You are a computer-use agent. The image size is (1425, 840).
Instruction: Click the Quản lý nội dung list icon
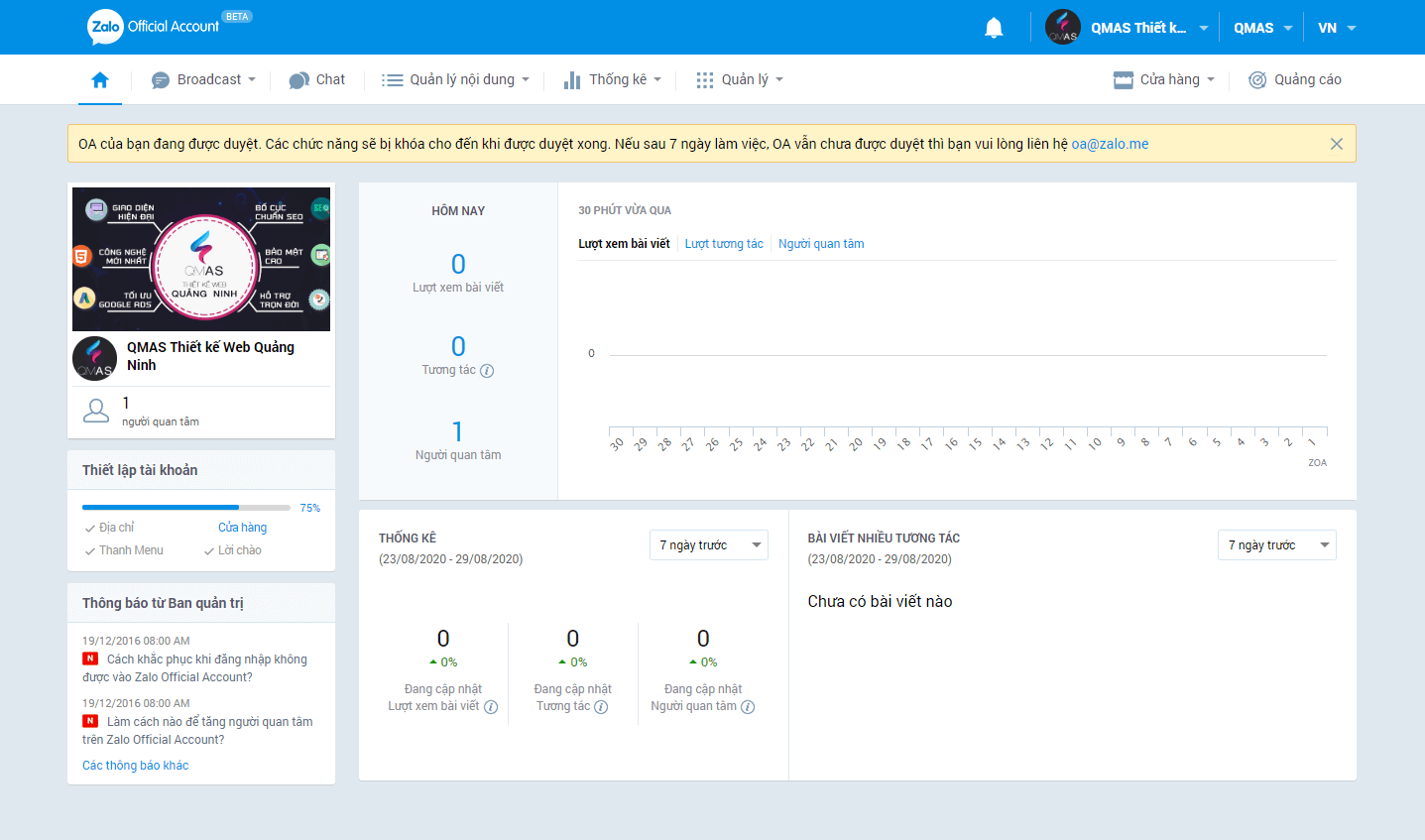tap(393, 80)
